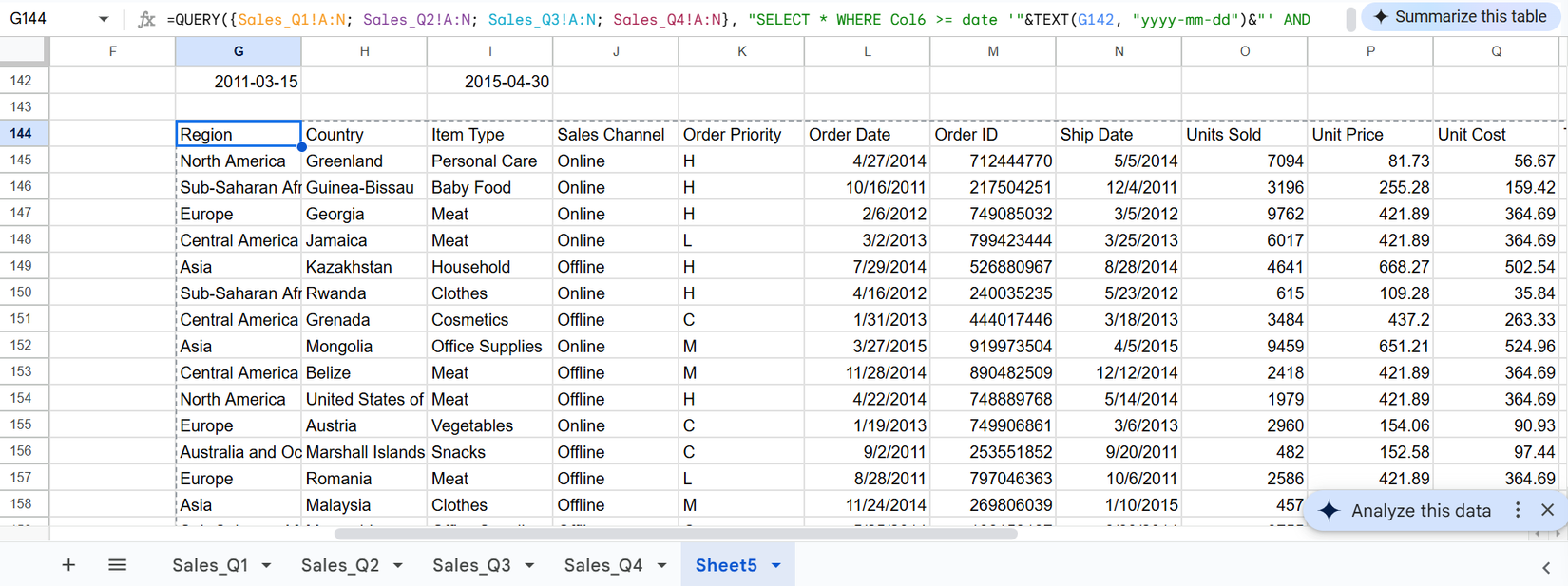Click the fx function icon in formula bar
The image size is (1568, 586).
(146, 19)
